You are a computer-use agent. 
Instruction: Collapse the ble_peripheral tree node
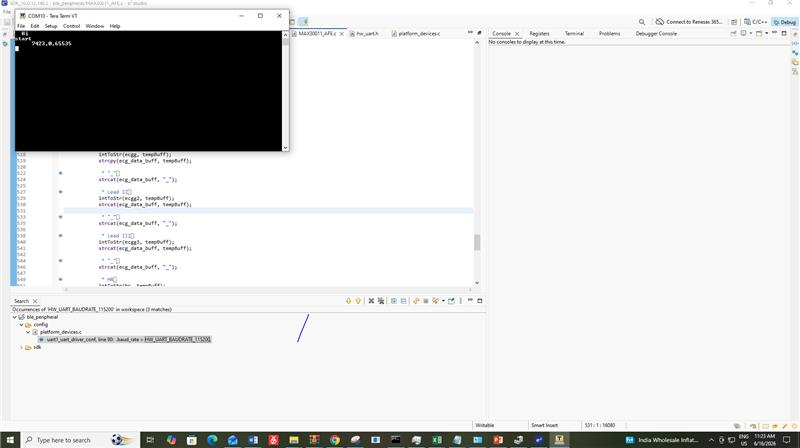tap(15, 317)
